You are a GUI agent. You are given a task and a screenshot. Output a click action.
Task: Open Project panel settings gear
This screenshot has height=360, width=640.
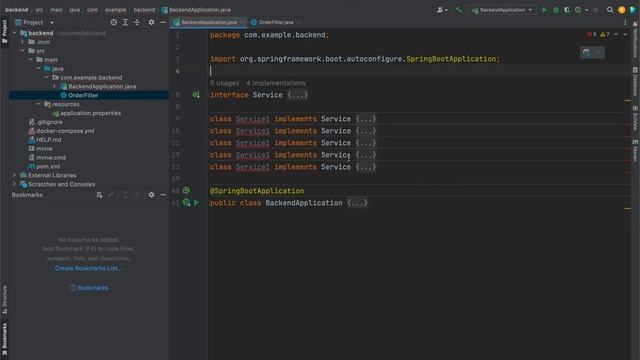pos(151,22)
